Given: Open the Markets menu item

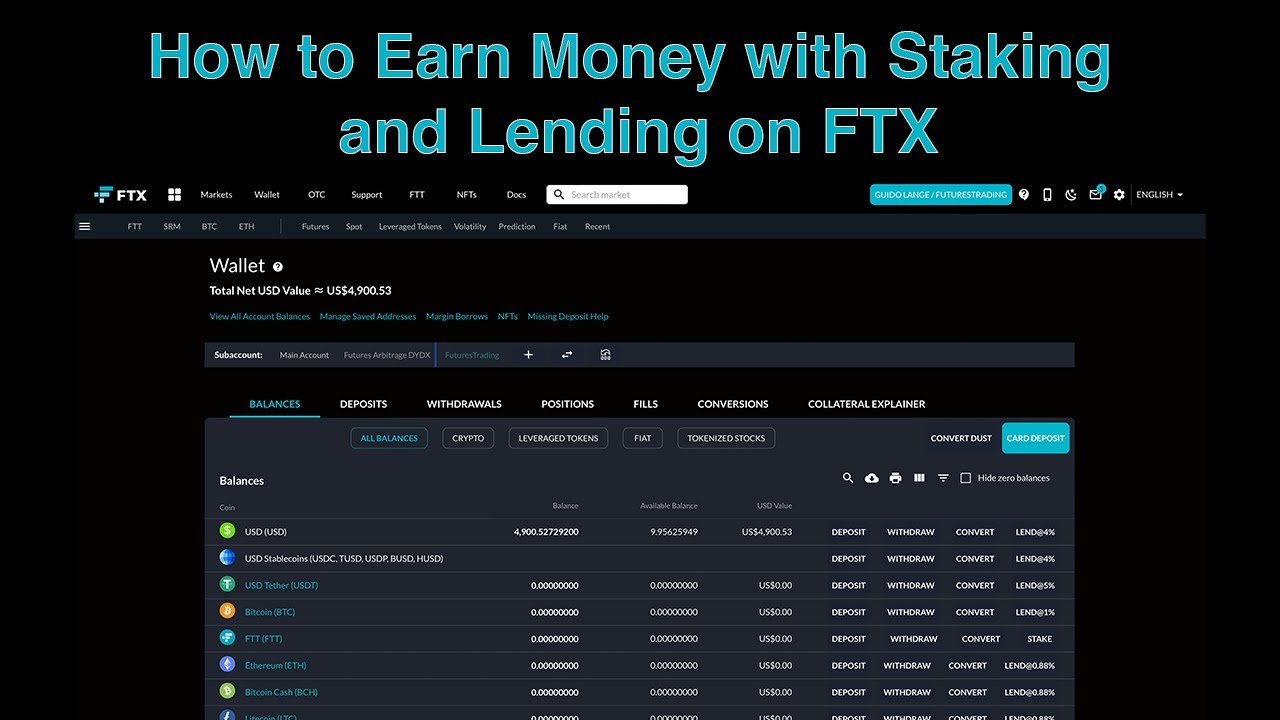Looking at the screenshot, I should pos(216,195).
